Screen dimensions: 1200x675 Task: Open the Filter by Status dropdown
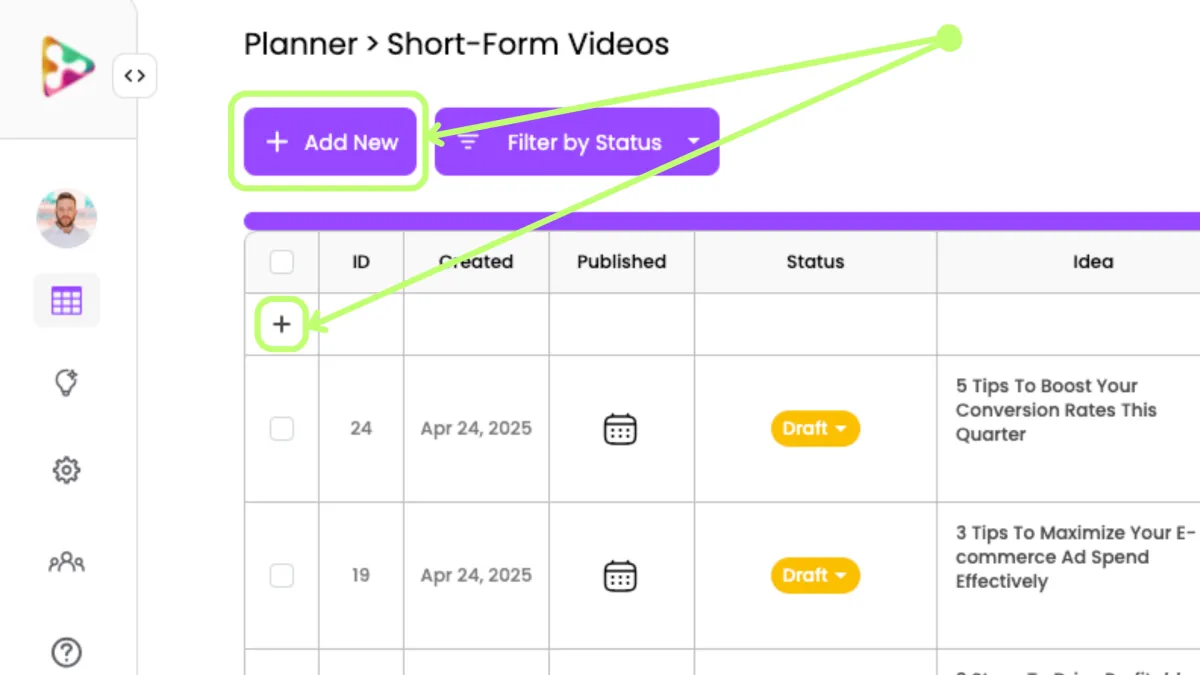577,142
